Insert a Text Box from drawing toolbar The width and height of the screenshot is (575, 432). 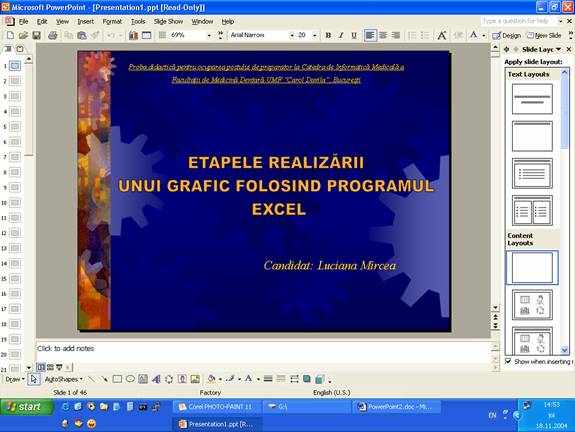pyautogui.click(x=143, y=379)
